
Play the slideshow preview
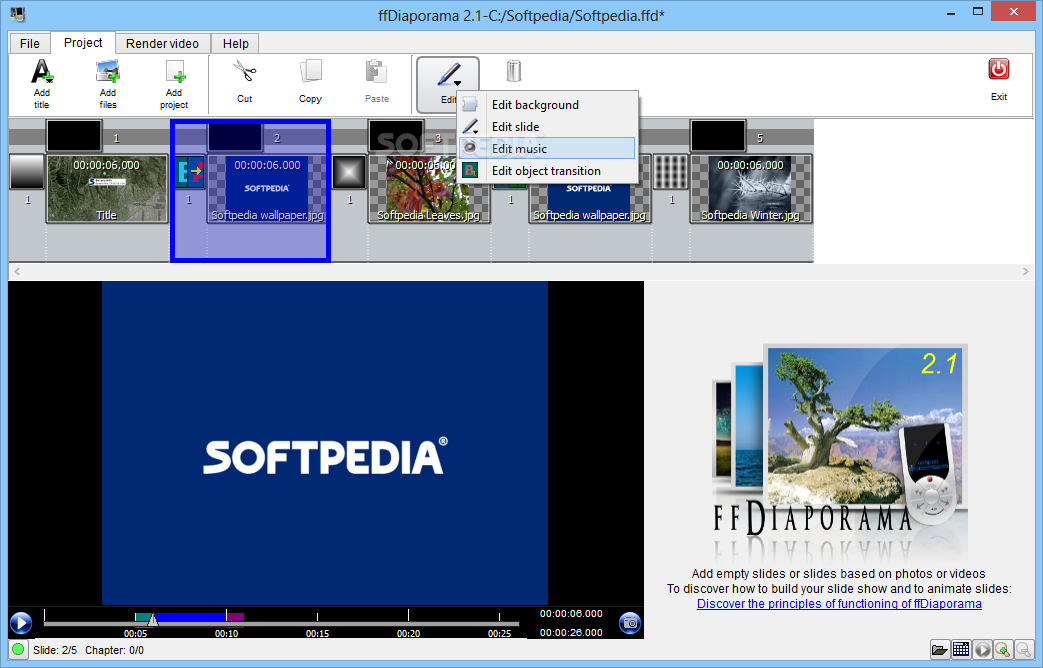pyautogui.click(x=21, y=623)
